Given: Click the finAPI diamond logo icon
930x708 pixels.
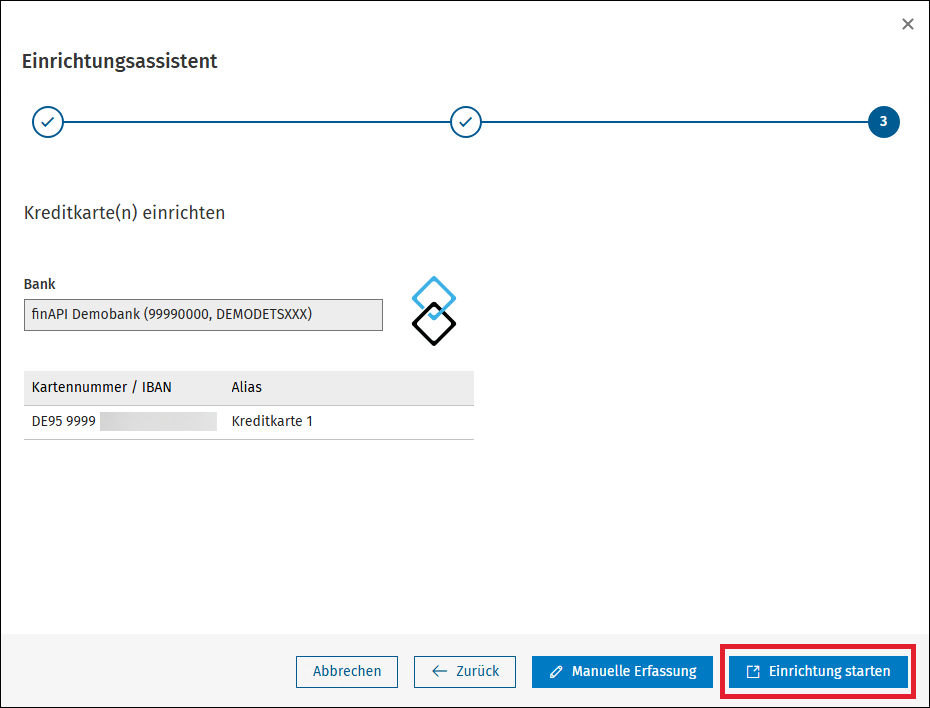Looking at the screenshot, I should click(x=434, y=311).
